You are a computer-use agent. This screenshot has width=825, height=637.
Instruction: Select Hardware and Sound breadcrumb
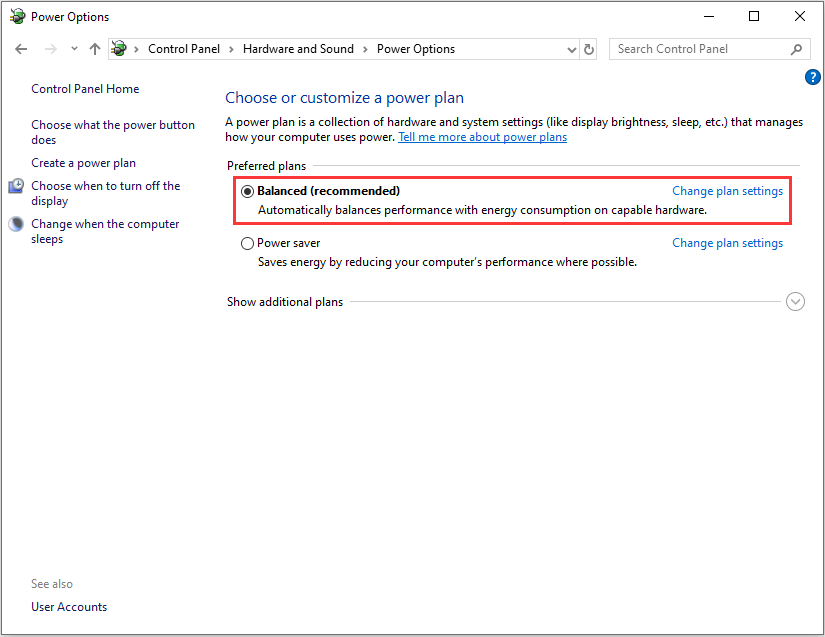coord(298,49)
